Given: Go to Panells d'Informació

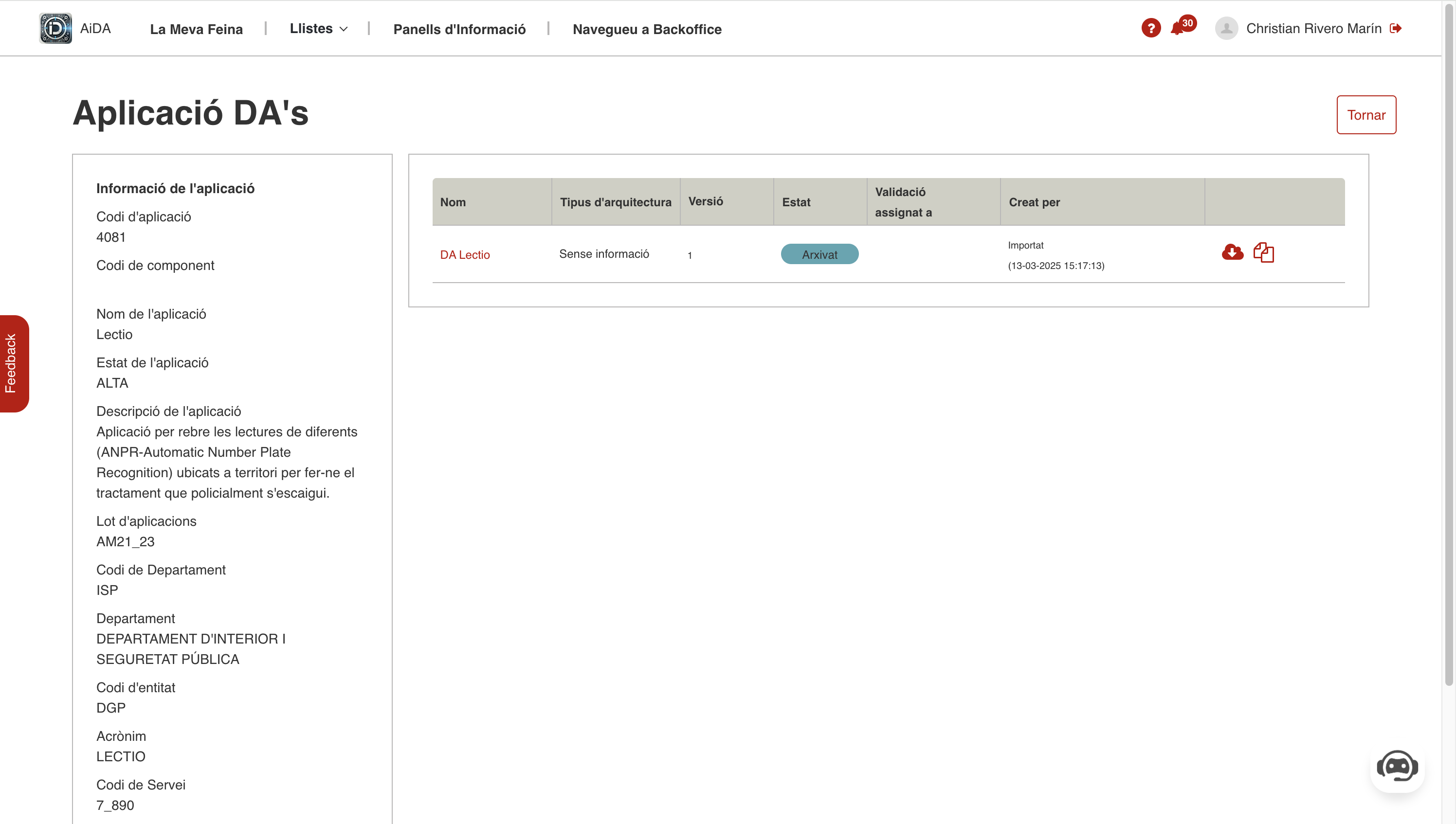Looking at the screenshot, I should [x=459, y=29].
